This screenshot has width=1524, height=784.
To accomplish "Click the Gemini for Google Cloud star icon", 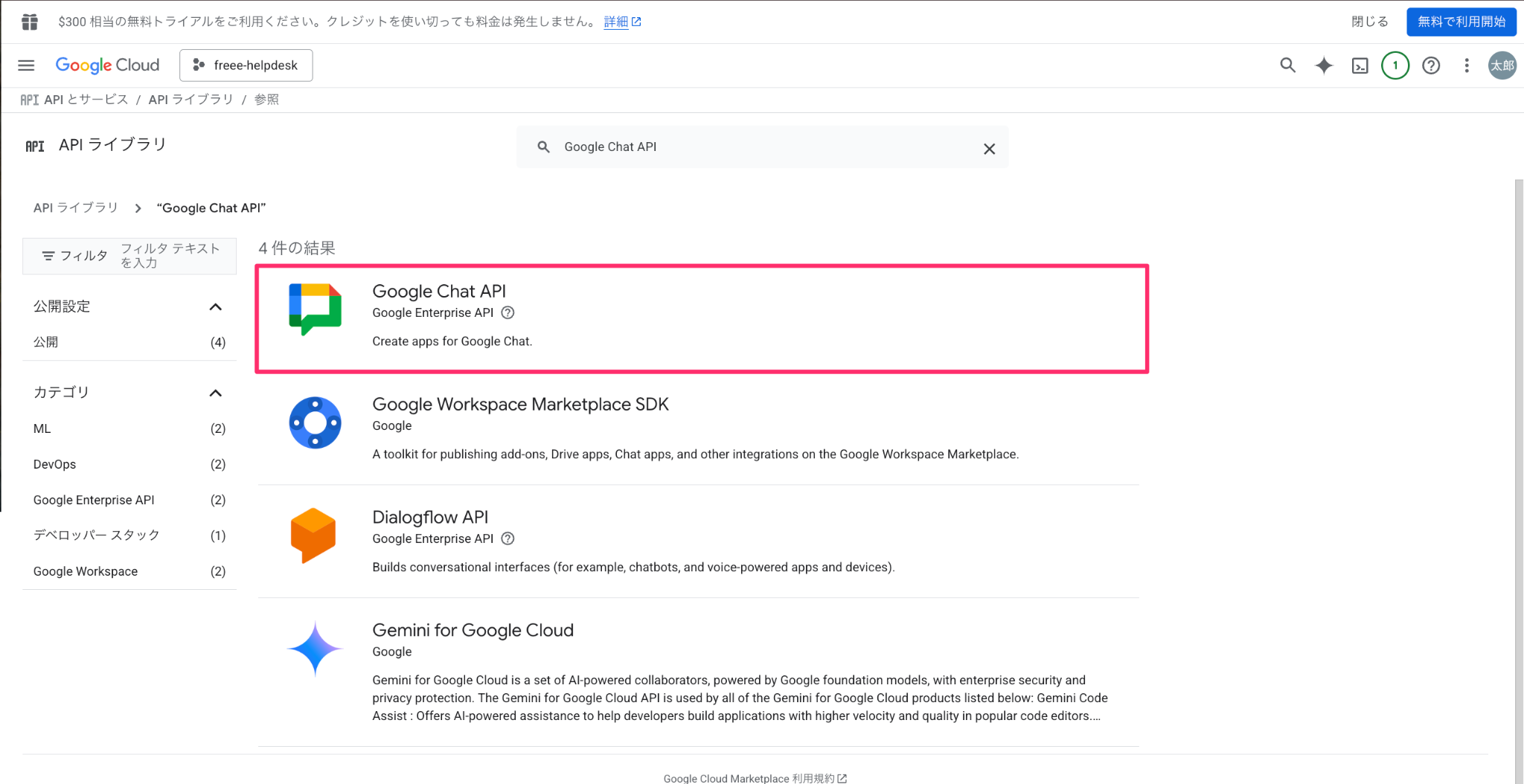I will pos(315,649).
